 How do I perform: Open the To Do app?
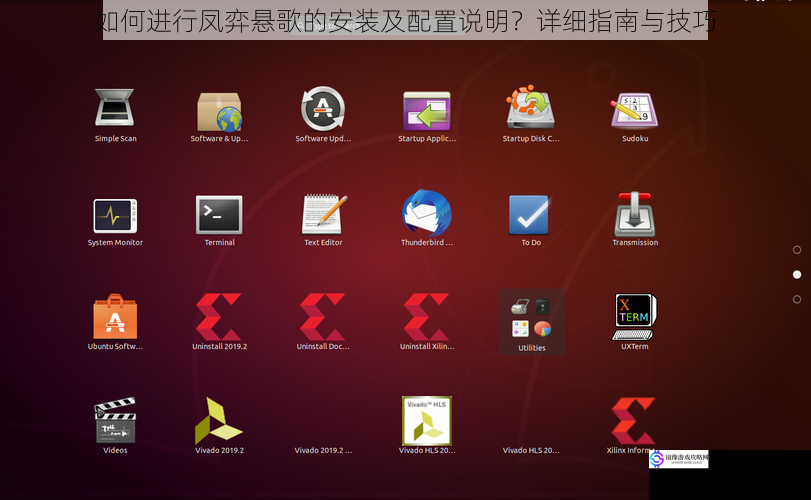[530, 215]
